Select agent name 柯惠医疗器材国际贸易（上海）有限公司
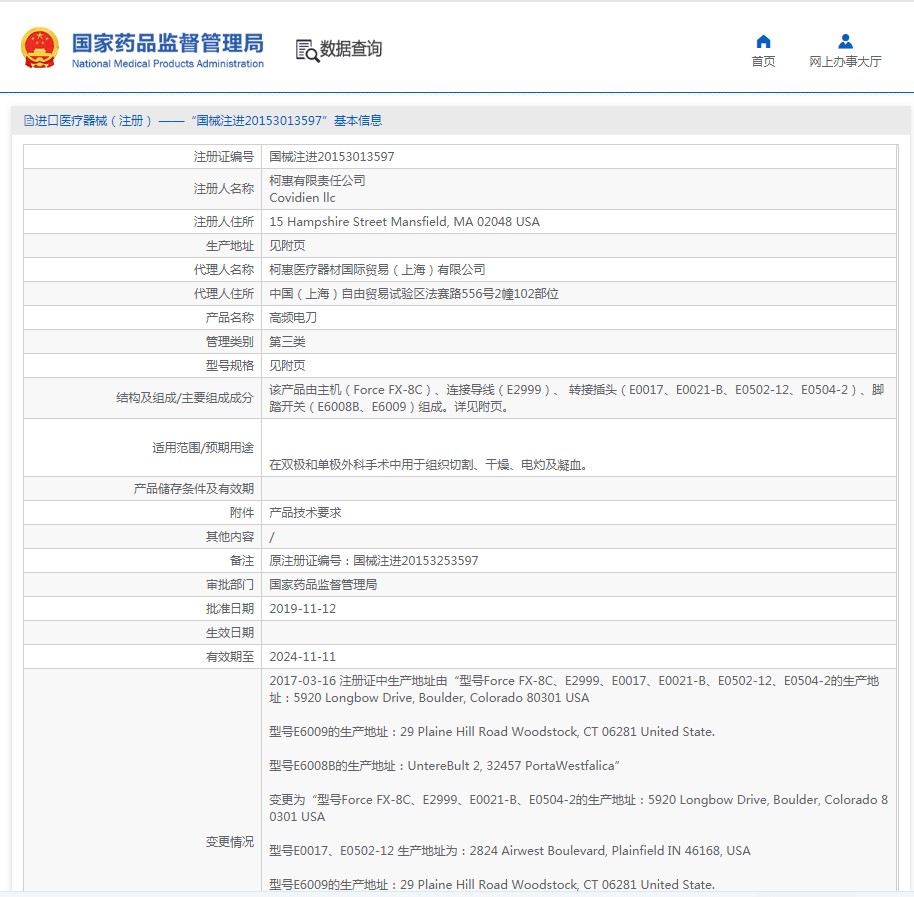The image size is (914, 897). pyautogui.click(x=377, y=270)
